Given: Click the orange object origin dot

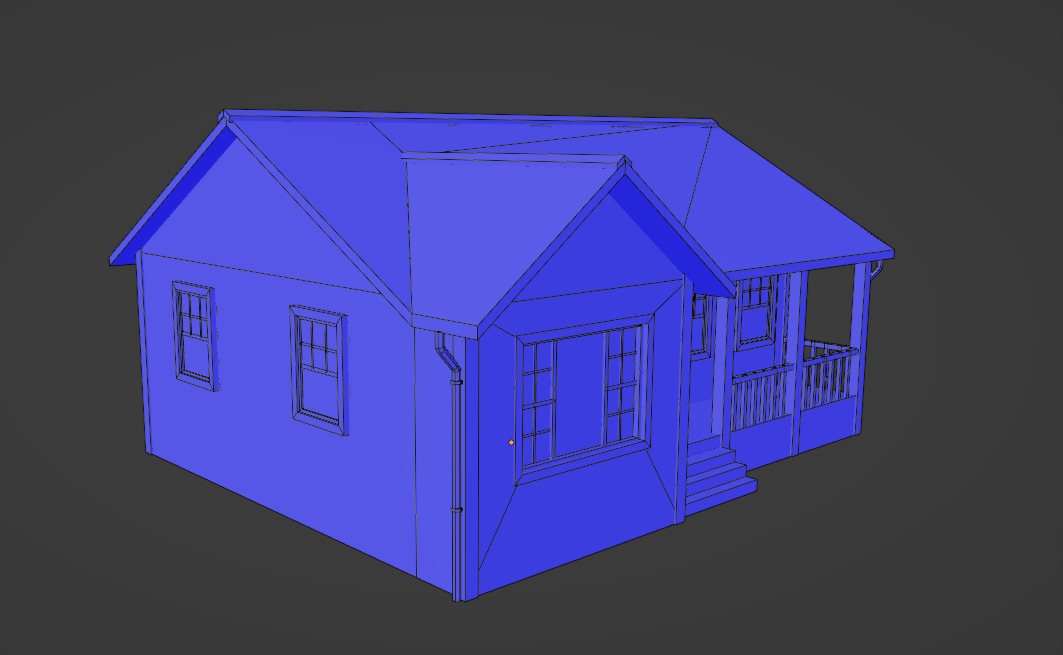Looking at the screenshot, I should [x=511, y=442].
